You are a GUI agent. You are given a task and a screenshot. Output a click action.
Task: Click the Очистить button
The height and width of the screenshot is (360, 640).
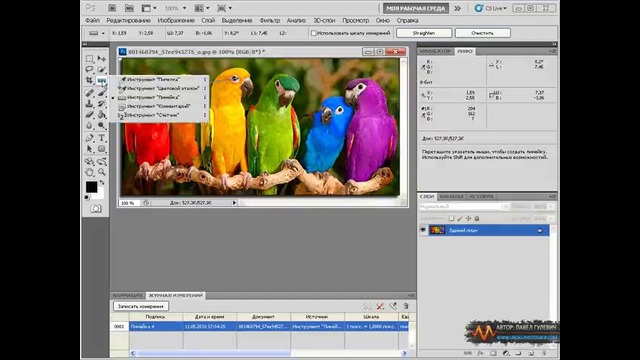pos(482,33)
